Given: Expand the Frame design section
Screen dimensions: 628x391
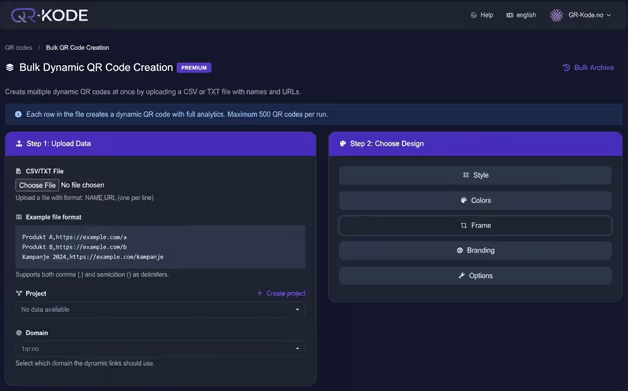Looking at the screenshot, I should pos(475,226).
